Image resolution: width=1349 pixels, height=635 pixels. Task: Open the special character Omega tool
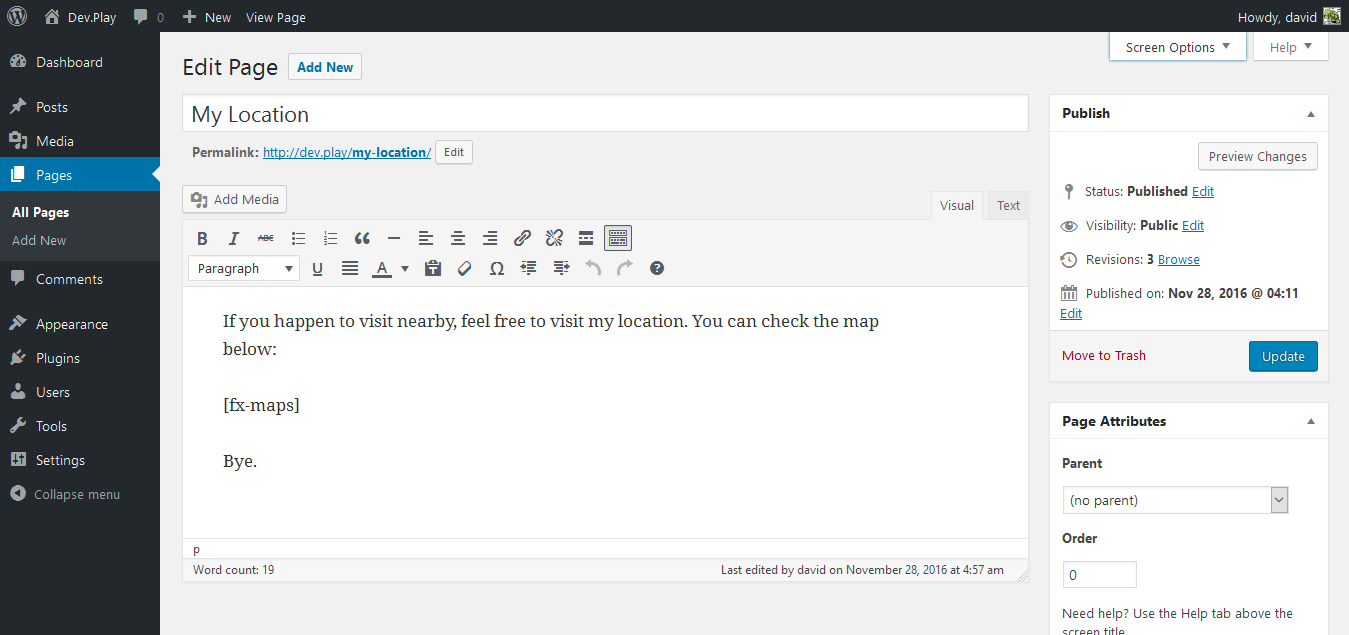pos(497,268)
